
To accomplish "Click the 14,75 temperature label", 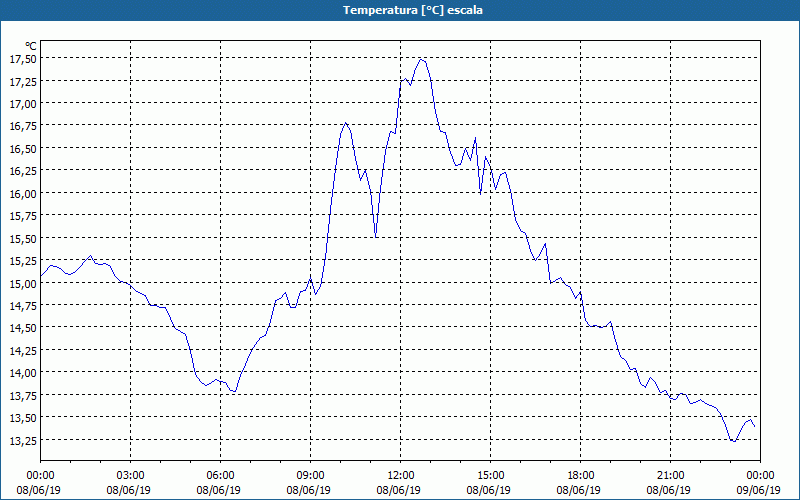I will [x=23, y=306].
